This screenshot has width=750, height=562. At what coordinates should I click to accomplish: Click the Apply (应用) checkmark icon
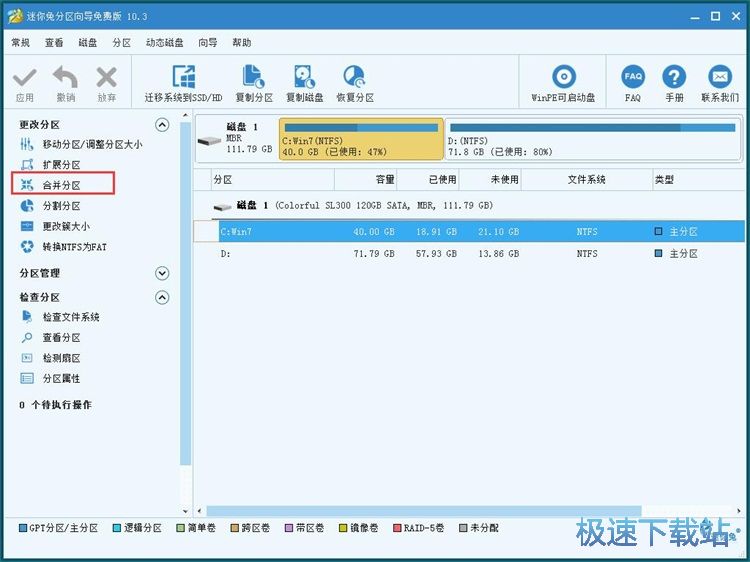pos(24,77)
